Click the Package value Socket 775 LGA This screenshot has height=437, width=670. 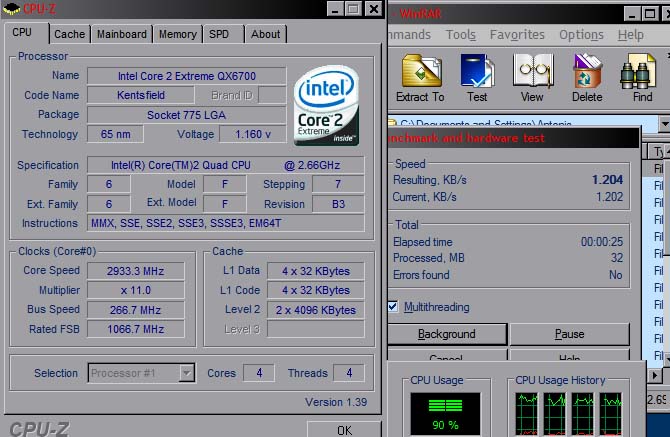(x=187, y=115)
